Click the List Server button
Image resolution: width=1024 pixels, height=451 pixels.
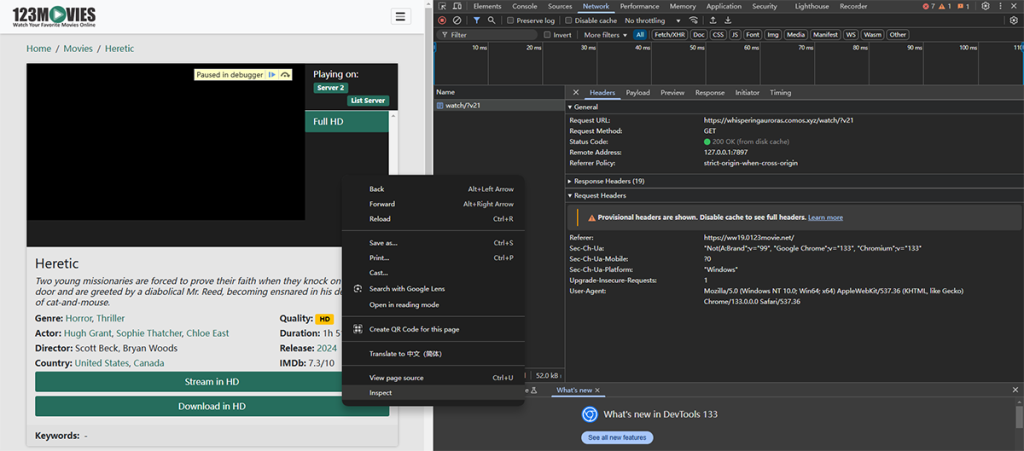click(368, 101)
